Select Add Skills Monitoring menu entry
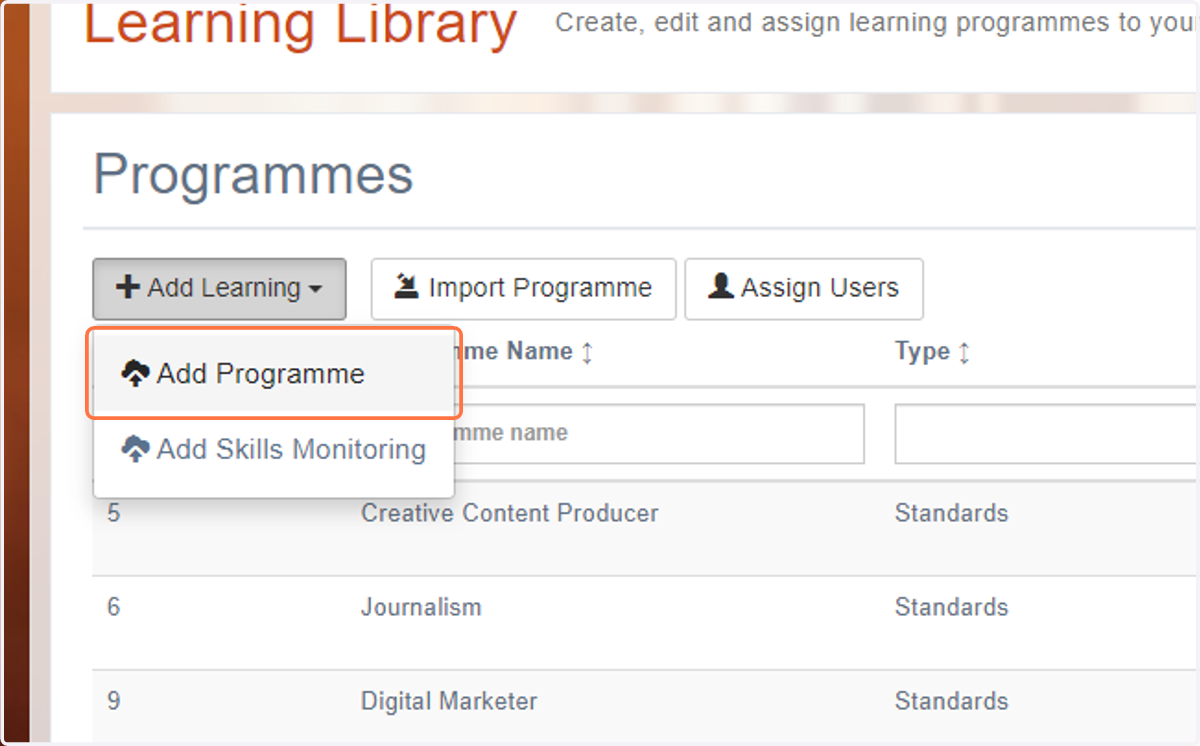The image size is (1200, 746). 274,450
